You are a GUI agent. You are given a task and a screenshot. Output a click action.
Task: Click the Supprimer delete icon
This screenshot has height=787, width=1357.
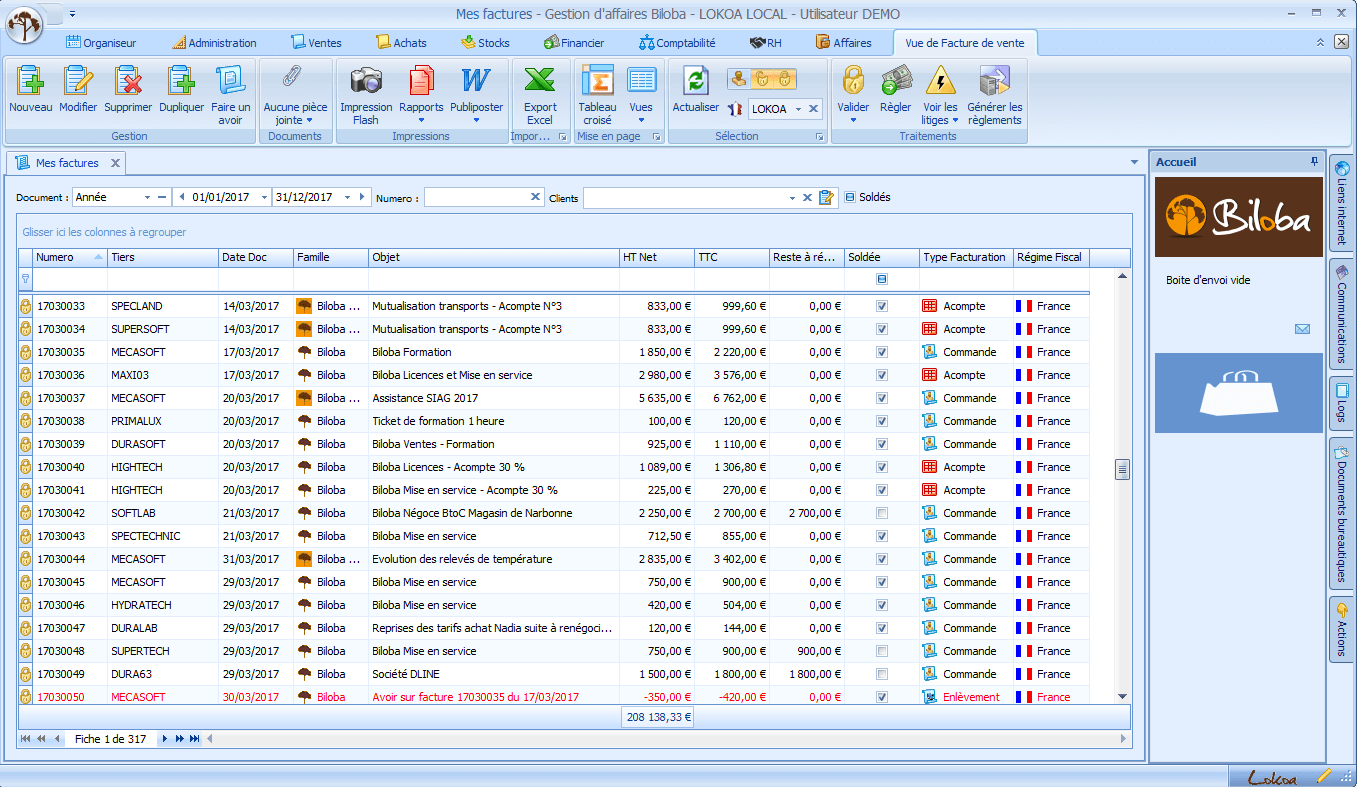point(128,81)
